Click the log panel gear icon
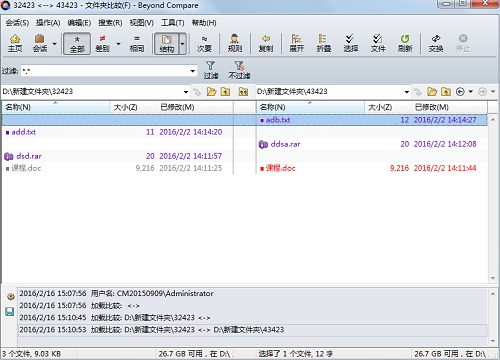500x360 pixels. point(10,297)
